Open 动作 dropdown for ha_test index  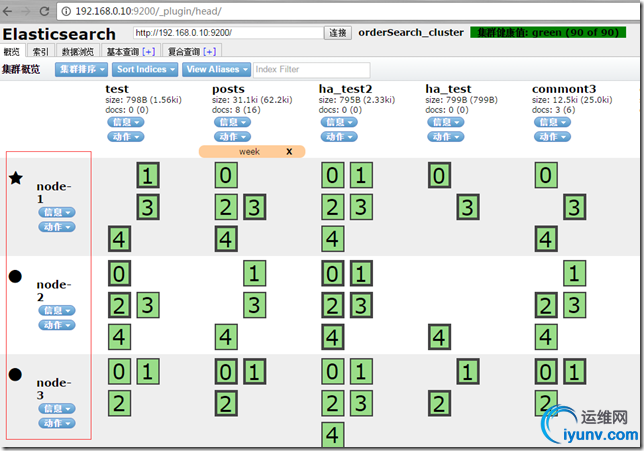pyautogui.click(x=446, y=137)
